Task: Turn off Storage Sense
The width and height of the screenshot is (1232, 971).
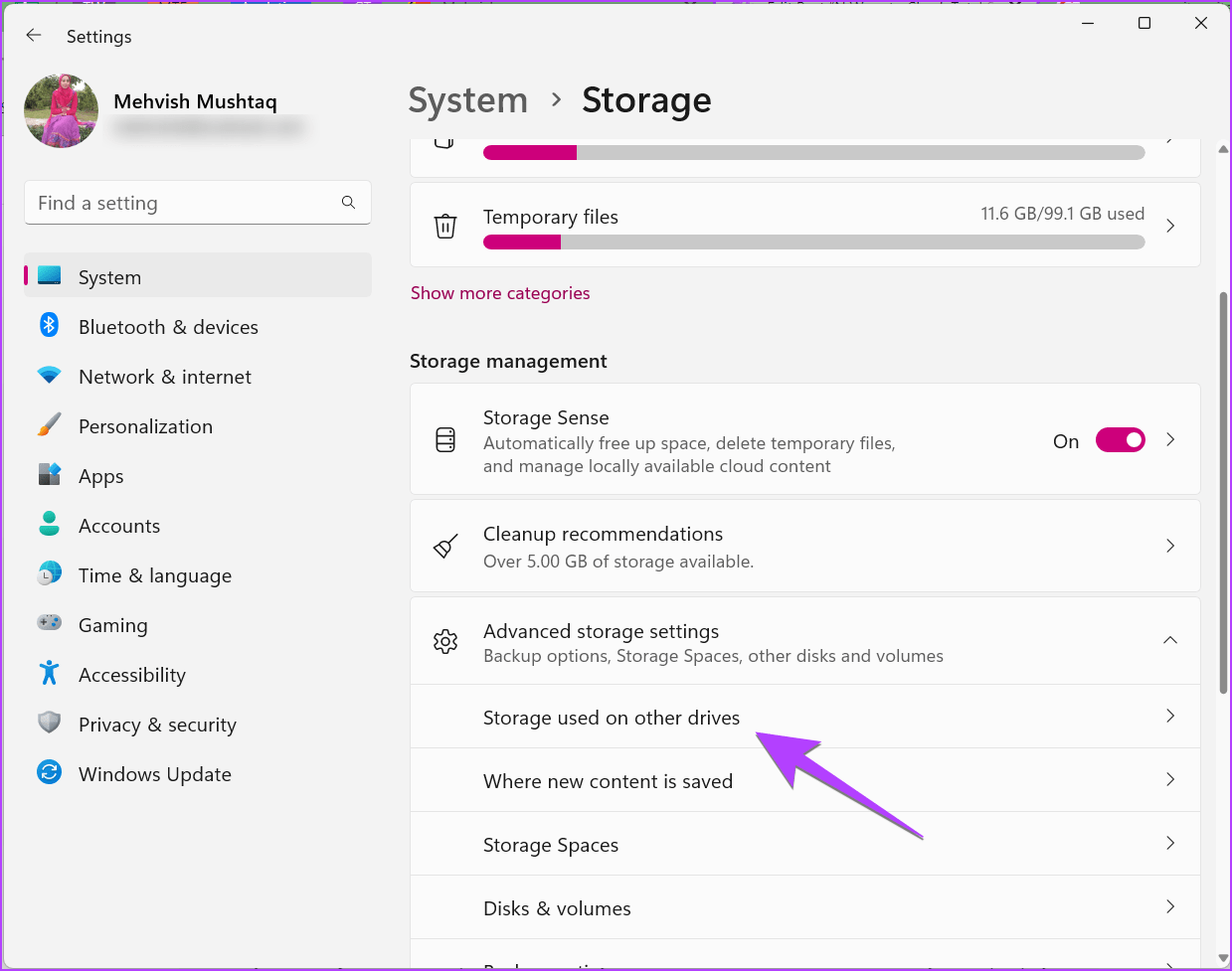Action: click(x=1120, y=439)
